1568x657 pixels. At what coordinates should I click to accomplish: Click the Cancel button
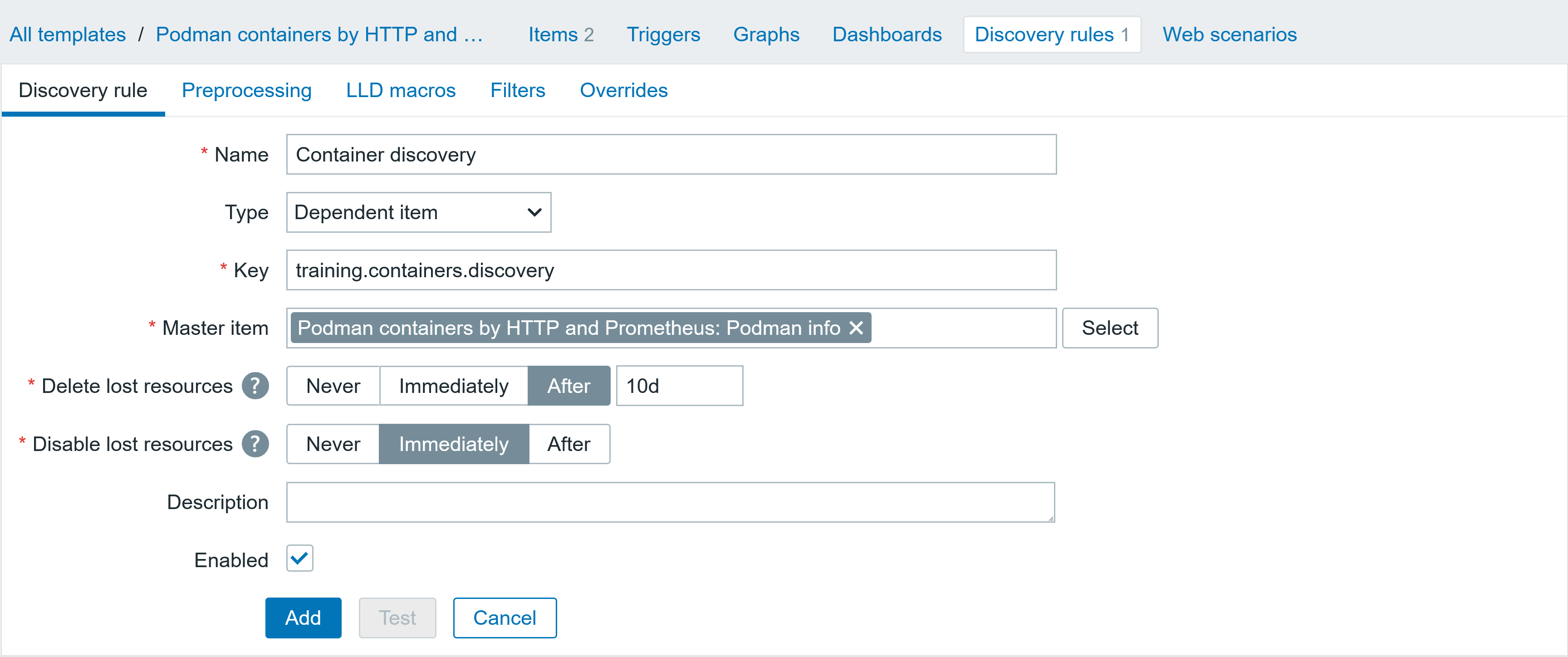[505, 618]
